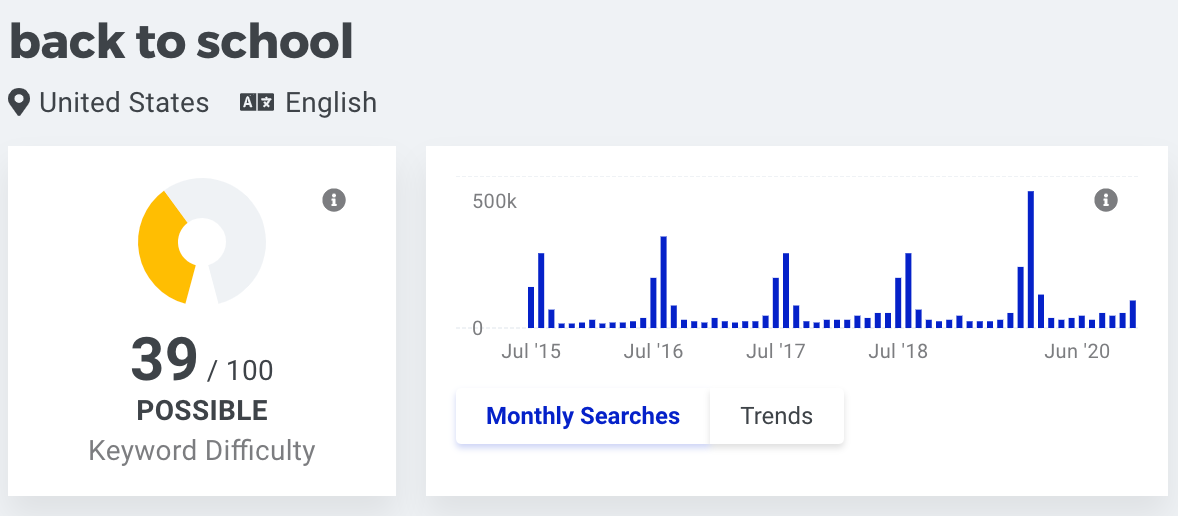The image size is (1178, 516).
Task: Click the language translate icon
Action: coord(257,102)
